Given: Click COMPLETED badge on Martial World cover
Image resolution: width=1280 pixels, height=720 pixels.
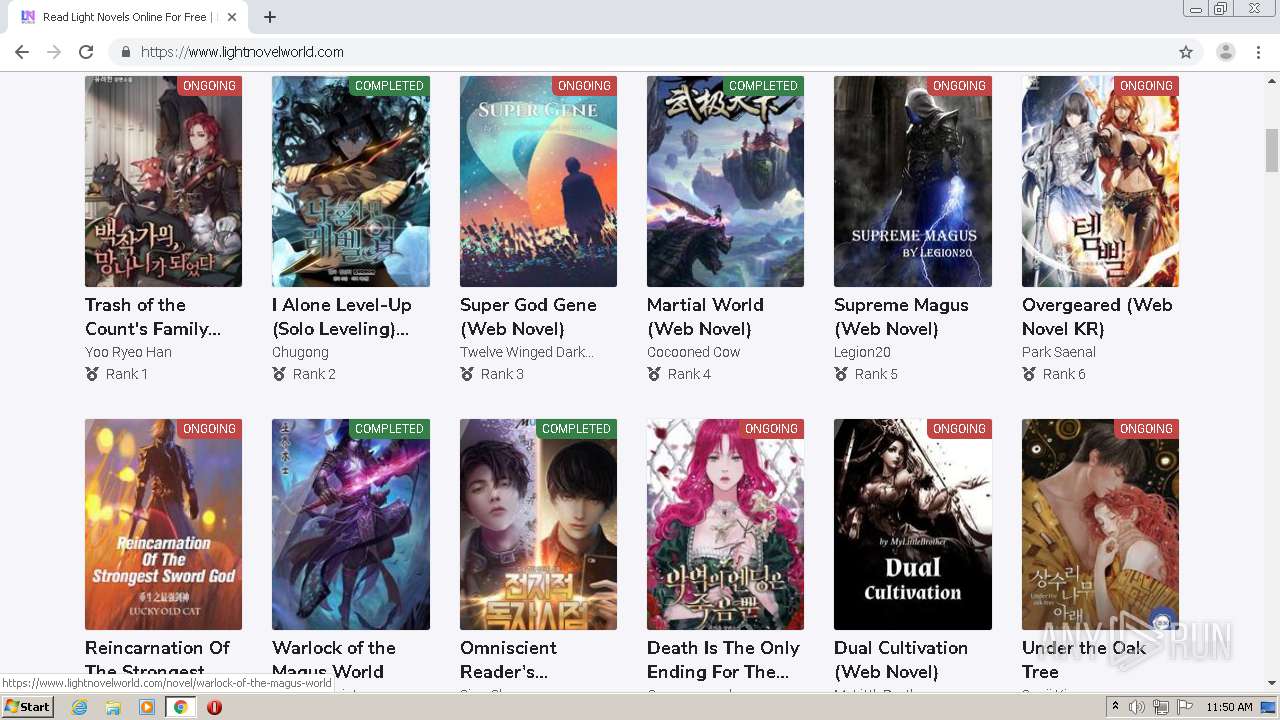Looking at the screenshot, I should pyautogui.click(x=763, y=86).
